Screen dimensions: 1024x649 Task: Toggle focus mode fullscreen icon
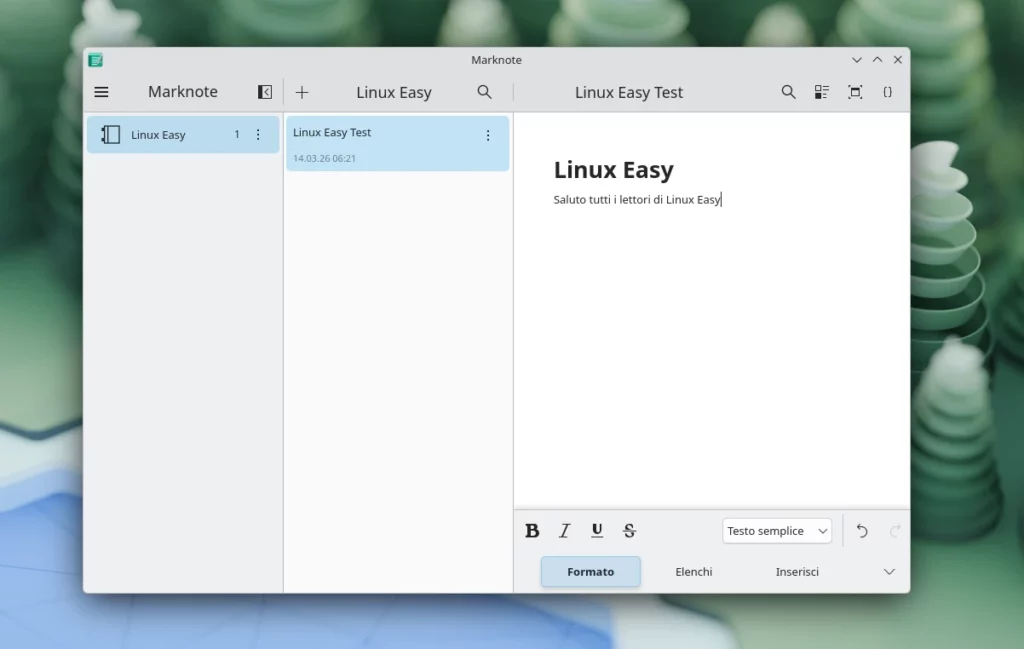click(855, 92)
